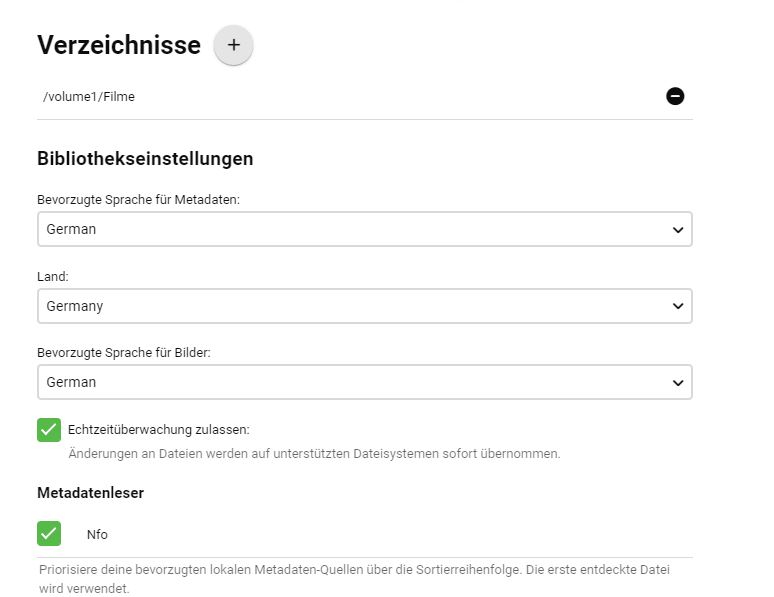Viewport: 774px width, 597px height.
Task: Remove the /volume1/Filme folder entry
Action: tap(675, 97)
